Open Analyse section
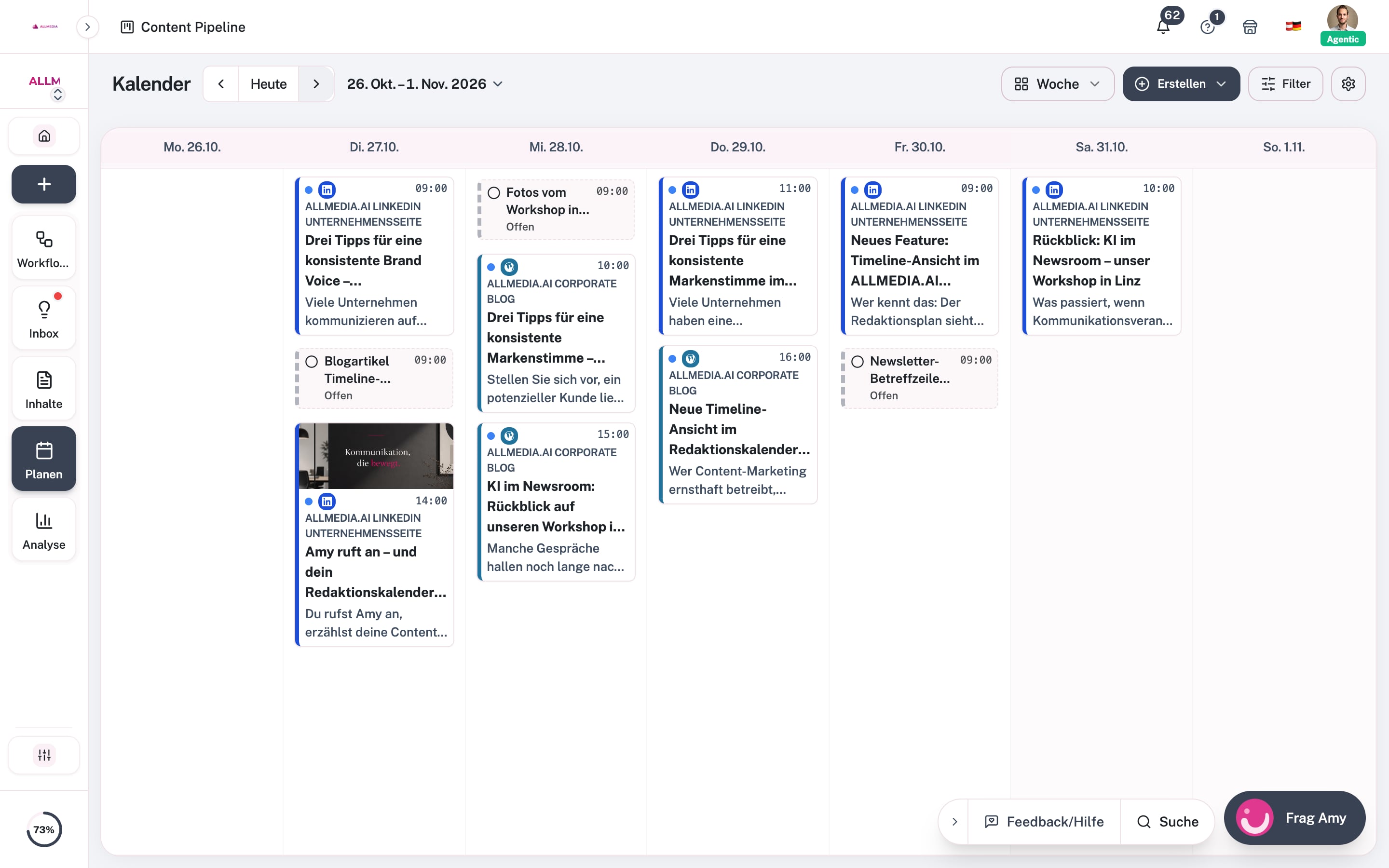Screen dimensions: 1389x868 (x=43, y=529)
